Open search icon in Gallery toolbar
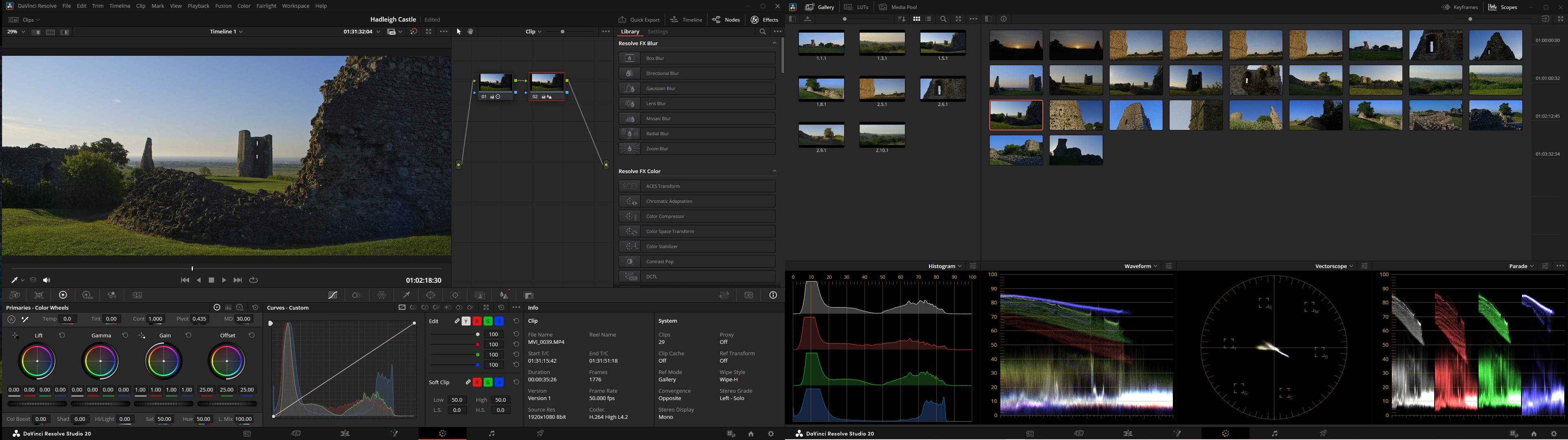The height and width of the screenshot is (440, 1568). 944,20
